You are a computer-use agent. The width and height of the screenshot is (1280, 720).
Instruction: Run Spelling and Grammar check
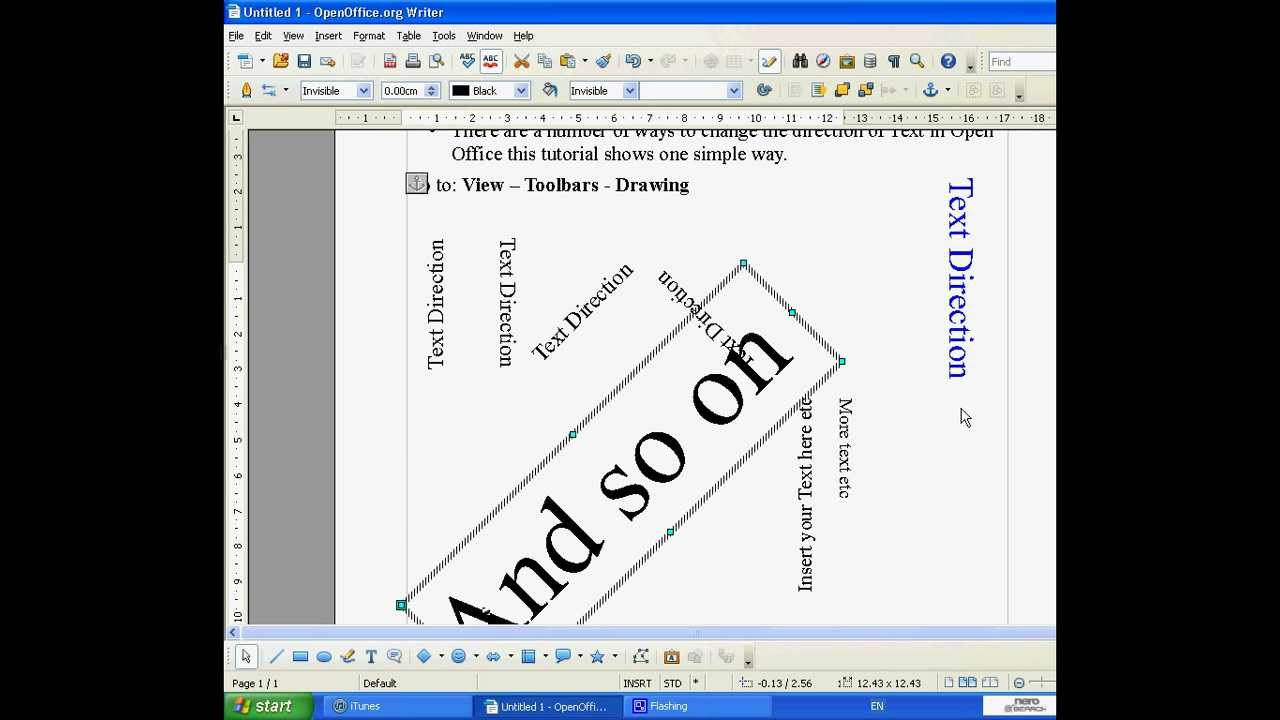pyautogui.click(x=467, y=62)
